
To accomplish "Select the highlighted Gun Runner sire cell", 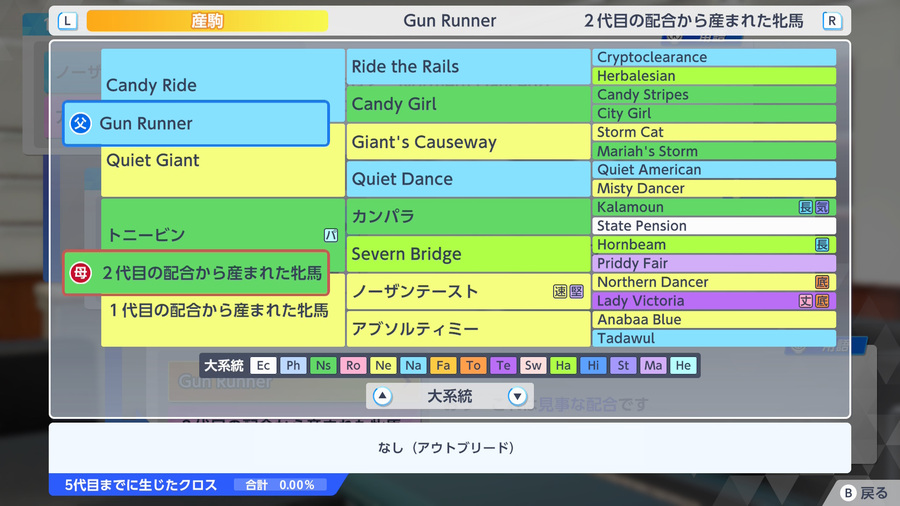I will tap(196, 123).
